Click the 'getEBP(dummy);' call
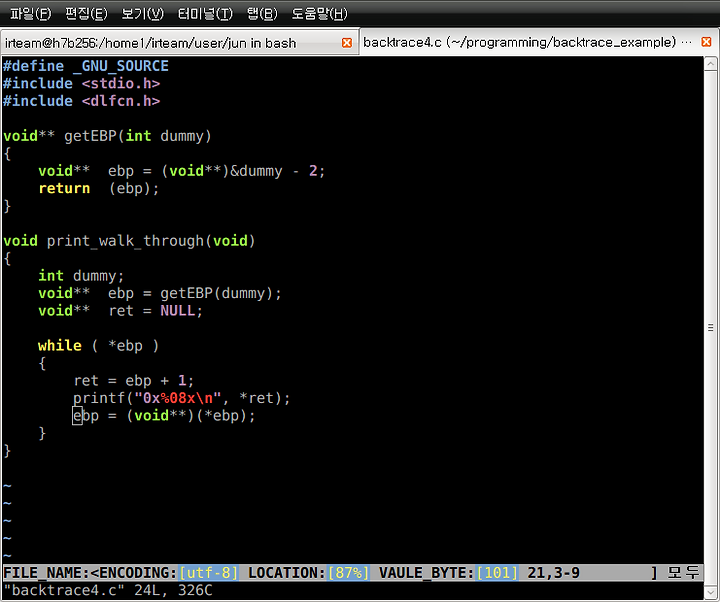 [220, 293]
